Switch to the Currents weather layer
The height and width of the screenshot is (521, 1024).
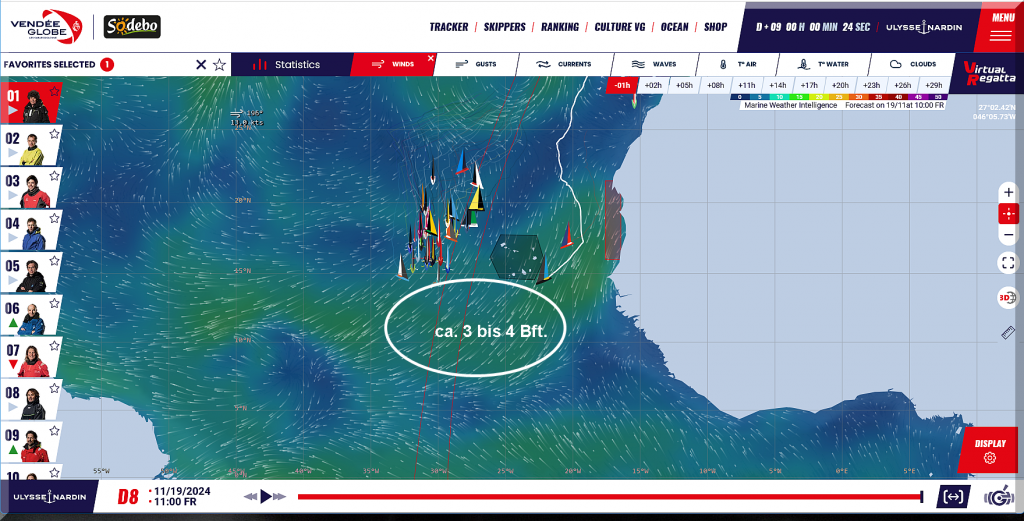click(565, 64)
